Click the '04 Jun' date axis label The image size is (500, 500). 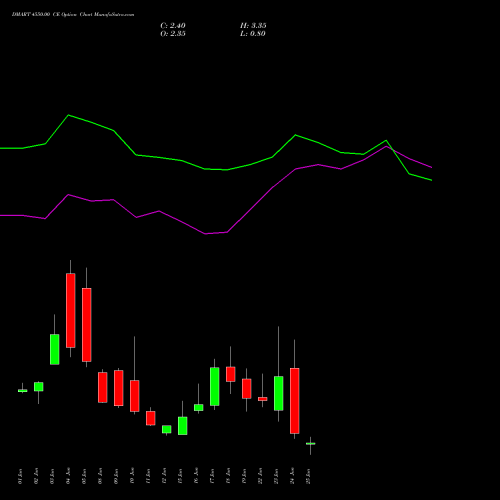(x=68, y=476)
